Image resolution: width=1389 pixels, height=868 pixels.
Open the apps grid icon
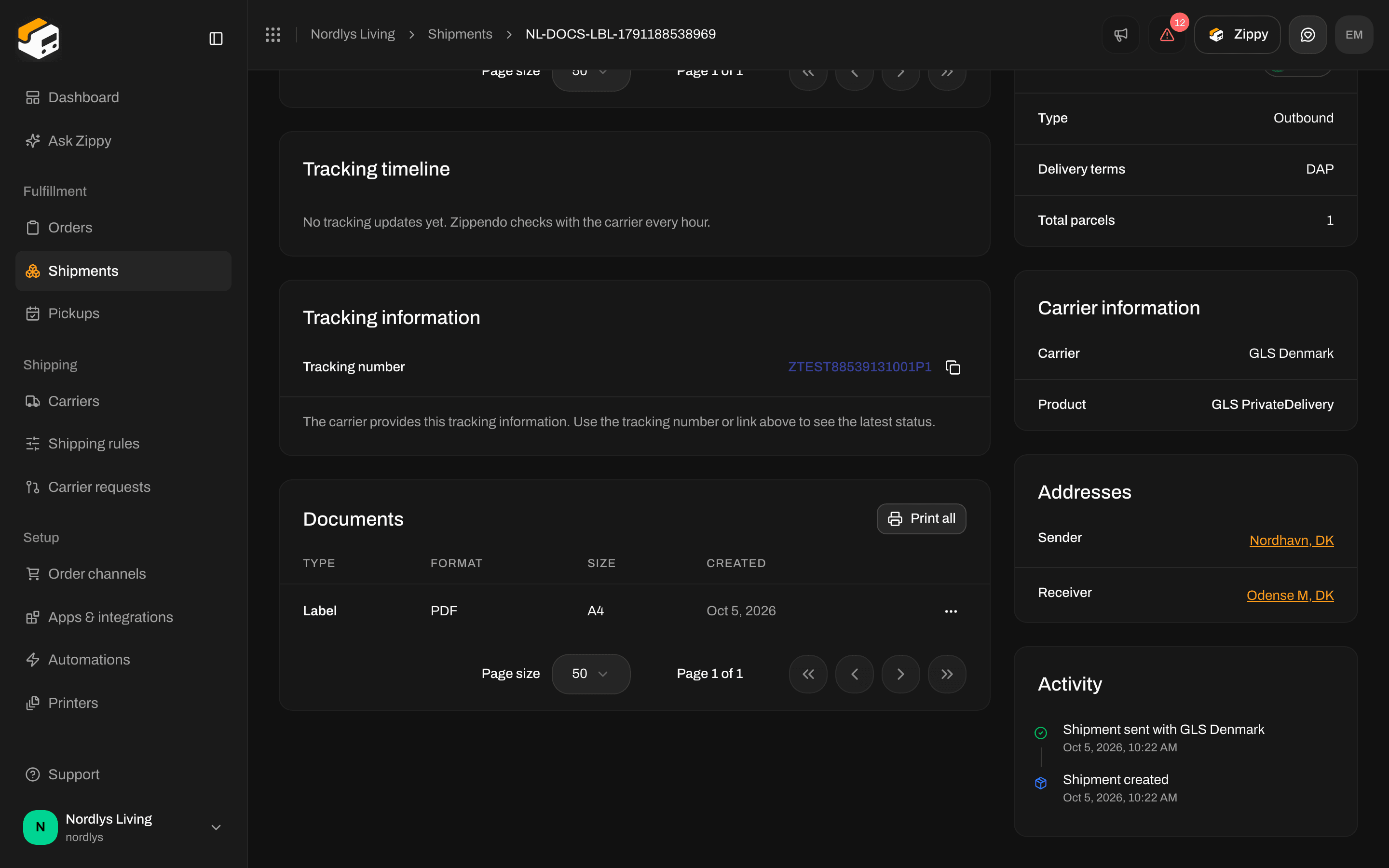pyautogui.click(x=272, y=34)
